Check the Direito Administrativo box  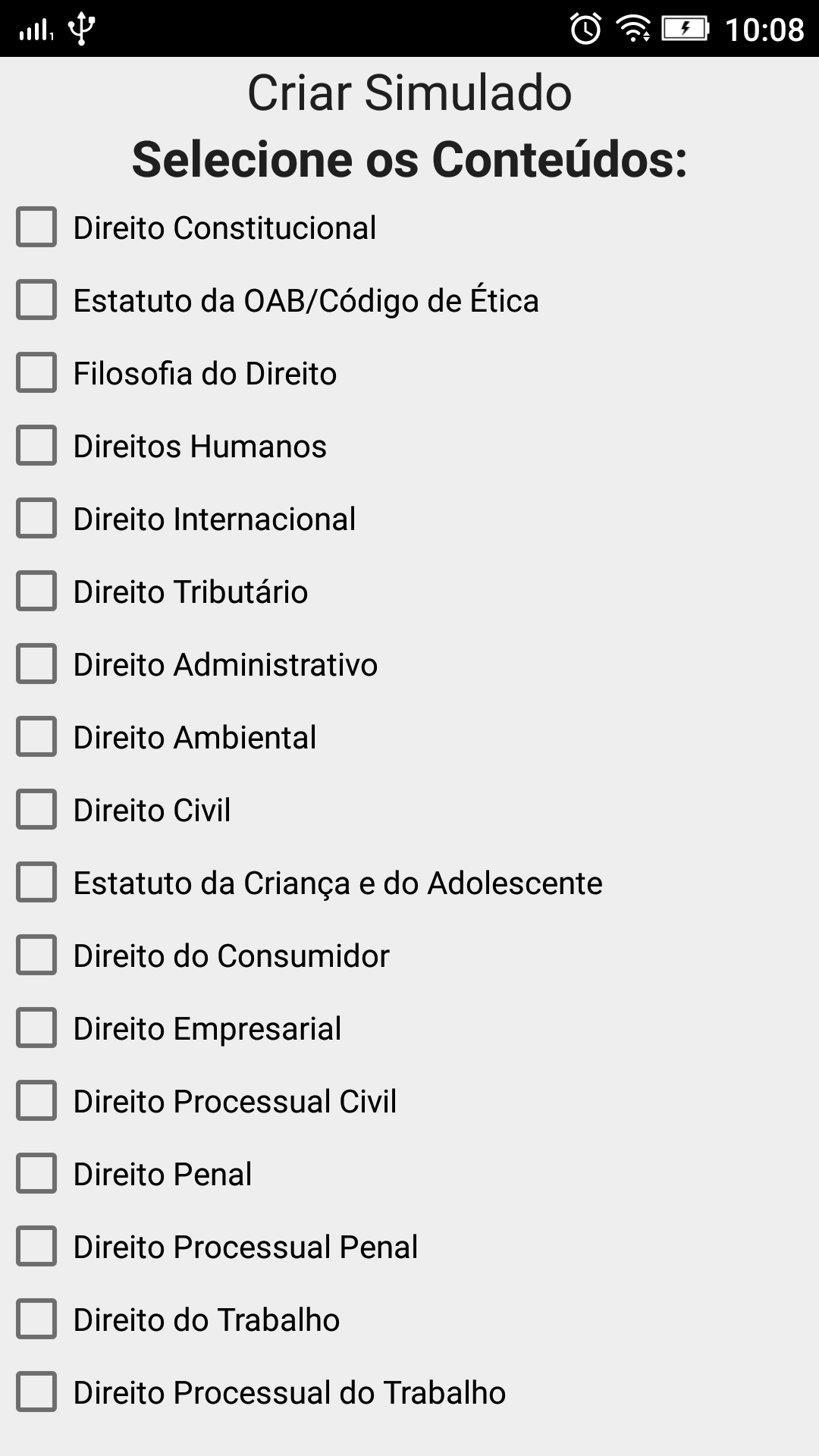[x=36, y=664]
